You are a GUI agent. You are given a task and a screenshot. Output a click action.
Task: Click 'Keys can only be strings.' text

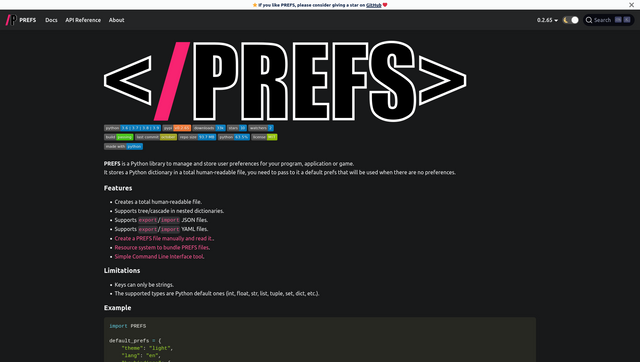(144, 285)
